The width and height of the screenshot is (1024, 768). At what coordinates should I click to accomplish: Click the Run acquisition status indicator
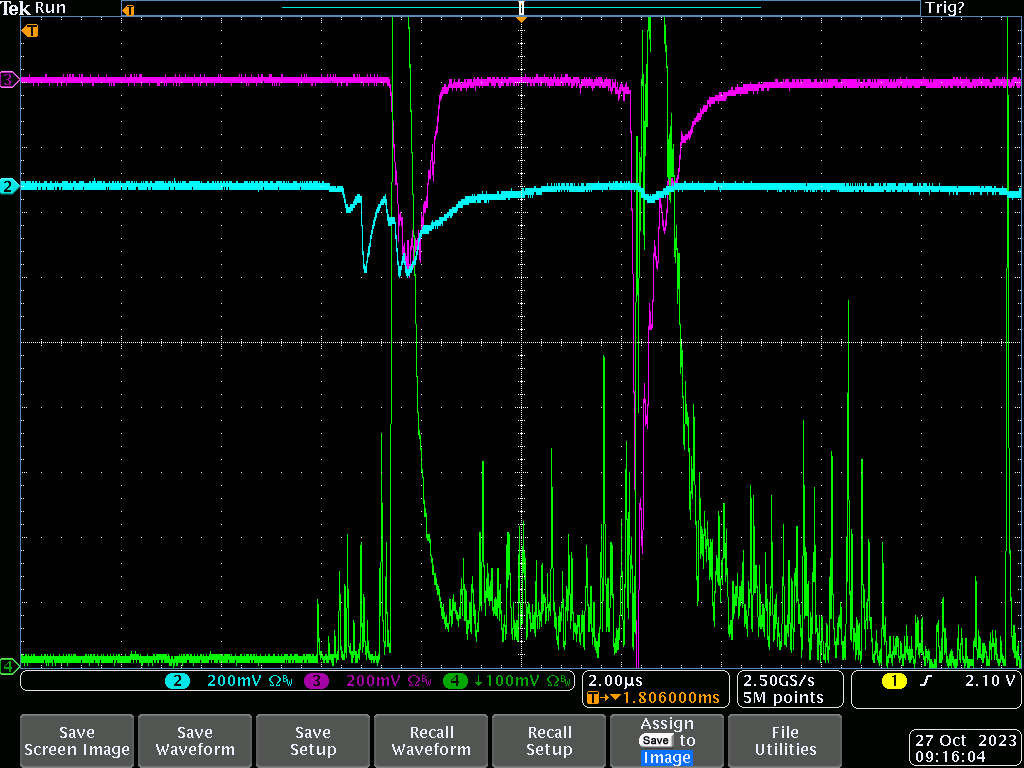pyautogui.click(x=50, y=8)
